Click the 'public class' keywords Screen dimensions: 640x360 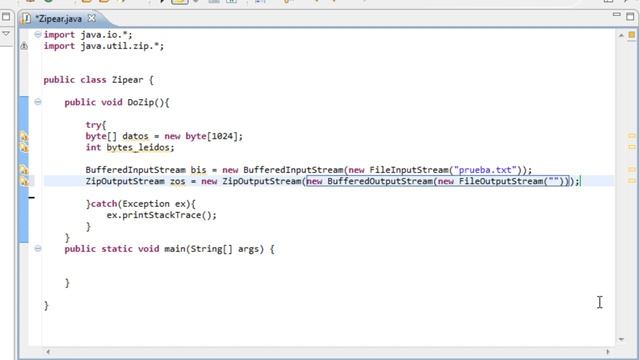(75, 80)
